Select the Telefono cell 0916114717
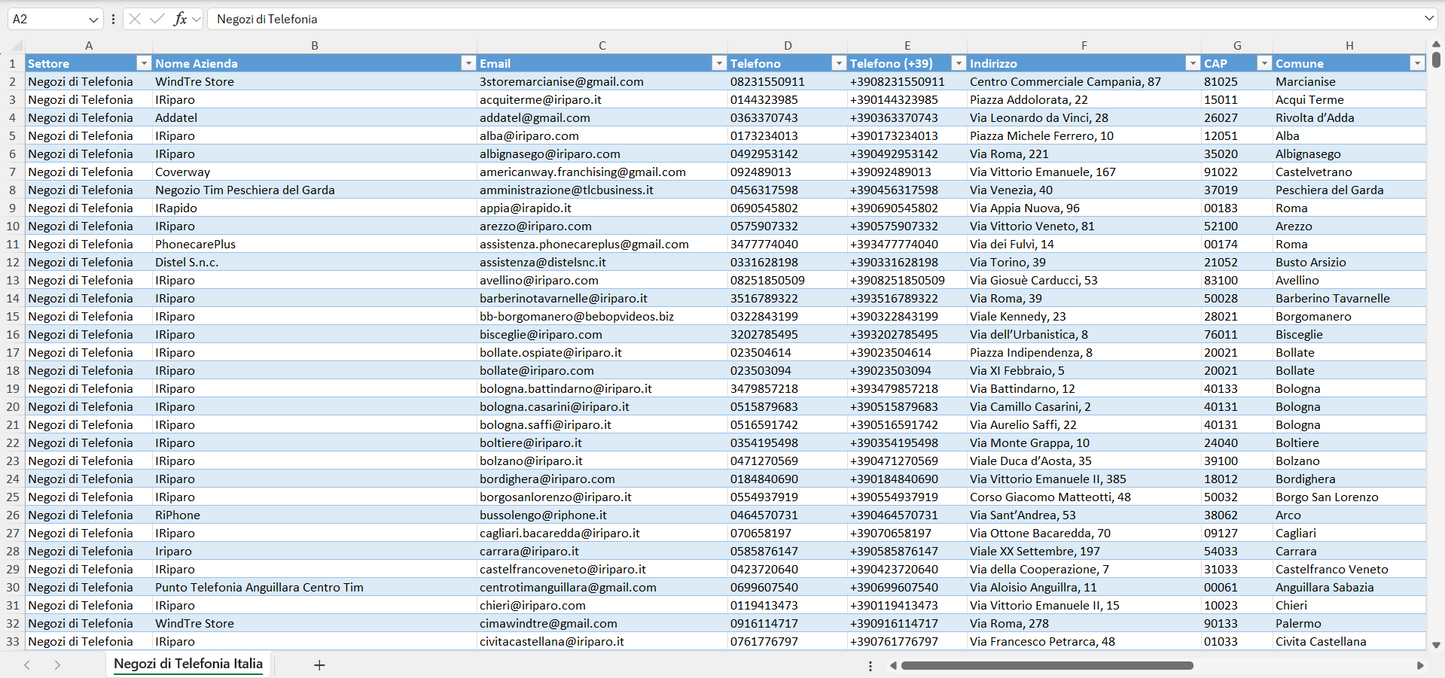 788,623
